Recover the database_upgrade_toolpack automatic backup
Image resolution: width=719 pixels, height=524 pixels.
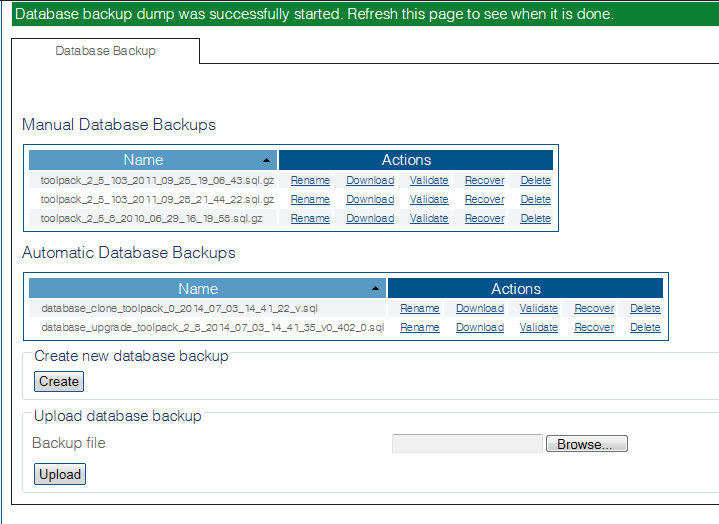[x=594, y=327]
